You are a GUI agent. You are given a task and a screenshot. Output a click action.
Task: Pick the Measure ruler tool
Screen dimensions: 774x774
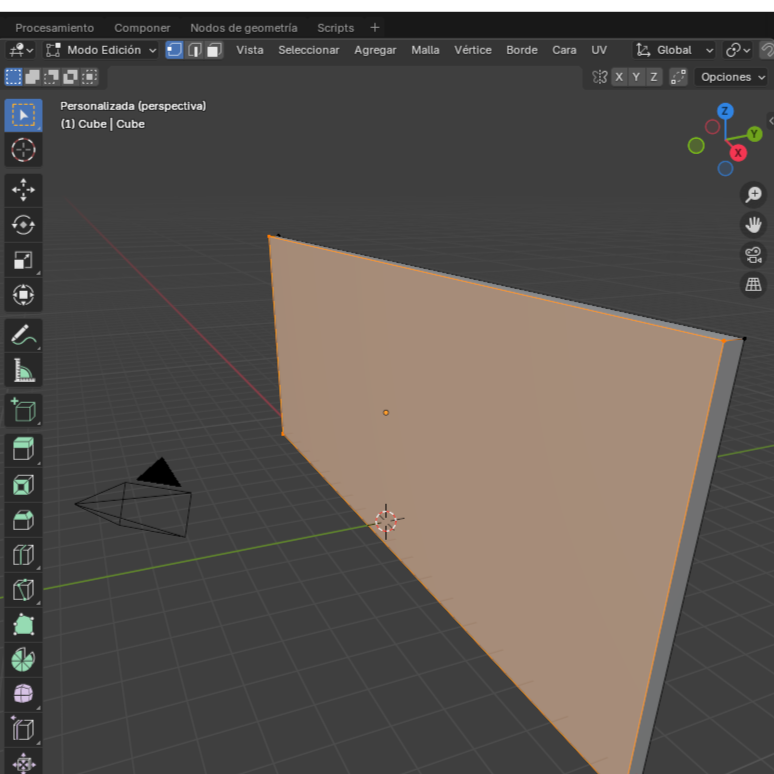pos(23,371)
